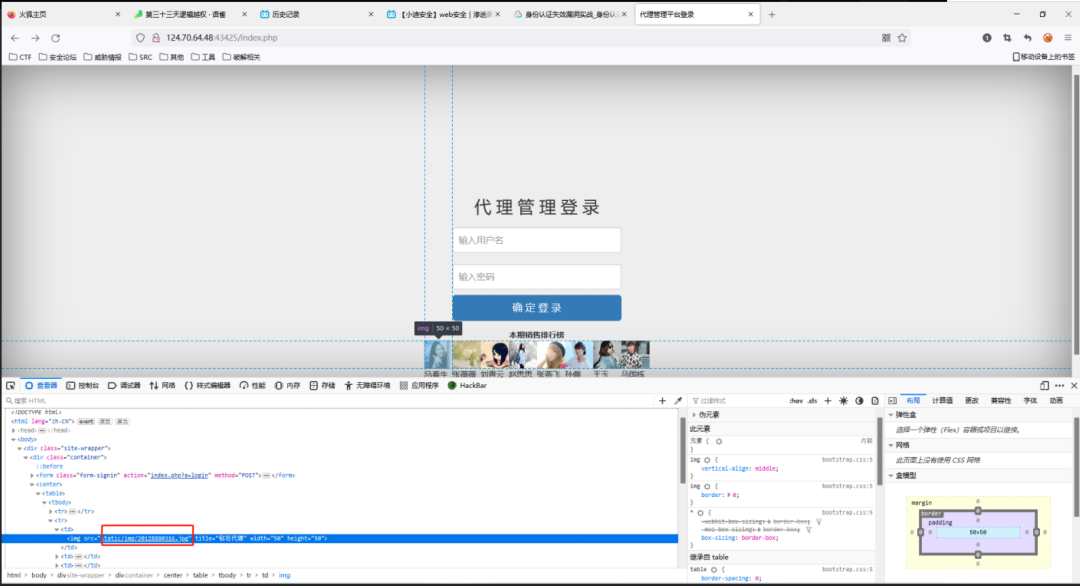Open the 调试器 debugger tab
The height and width of the screenshot is (586, 1080).
124,386
